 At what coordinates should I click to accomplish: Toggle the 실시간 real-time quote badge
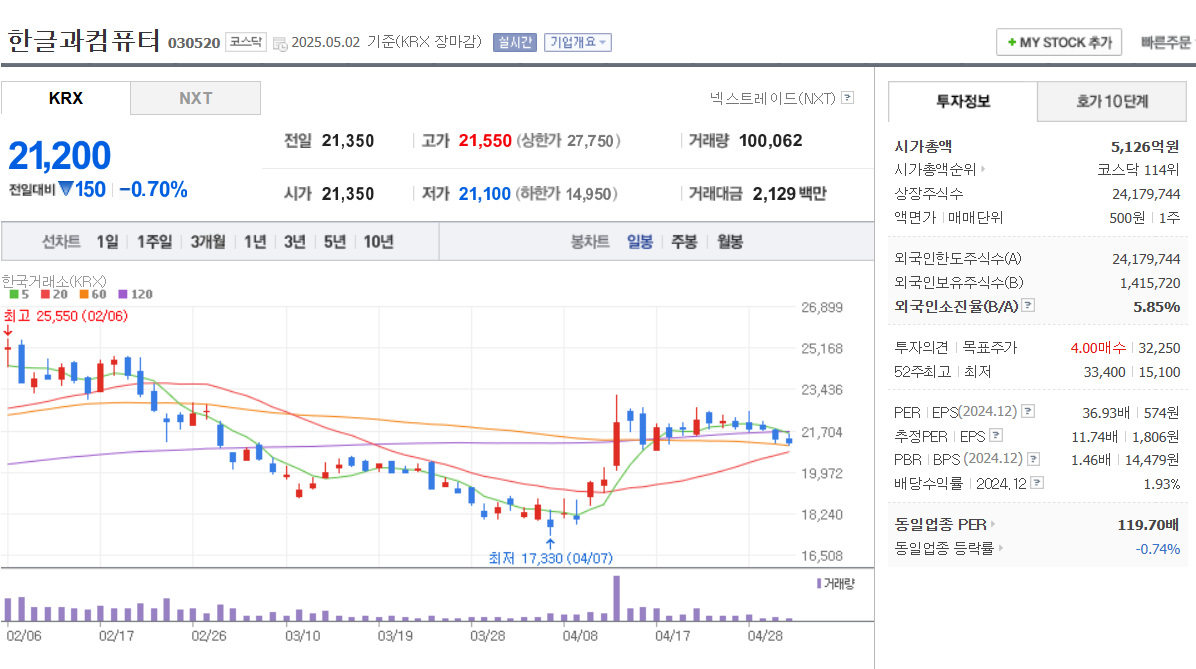(x=513, y=42)
